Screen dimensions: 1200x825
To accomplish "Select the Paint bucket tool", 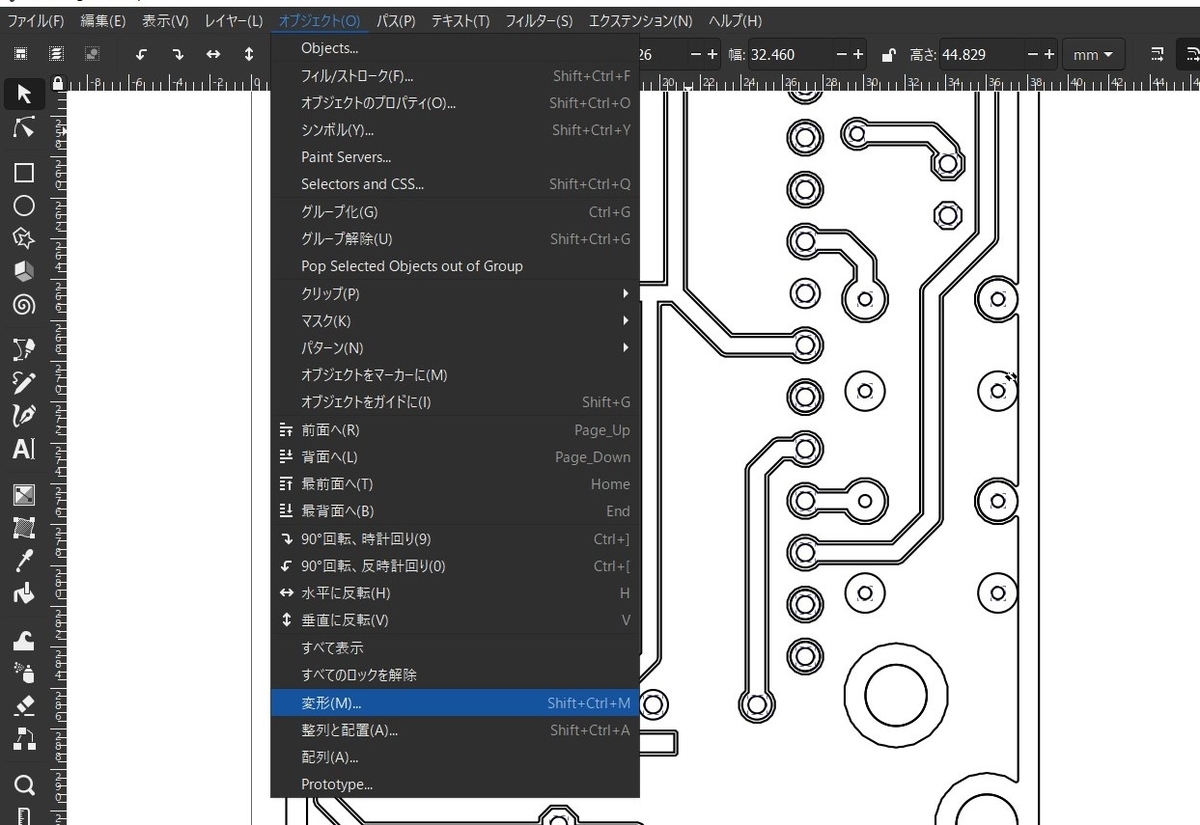I will pyautogui.click(x=24, y=594).
